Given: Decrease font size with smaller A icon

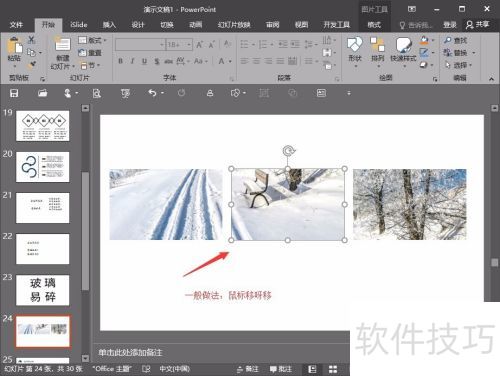Looking at the screenshot, I should coord(212,45).
